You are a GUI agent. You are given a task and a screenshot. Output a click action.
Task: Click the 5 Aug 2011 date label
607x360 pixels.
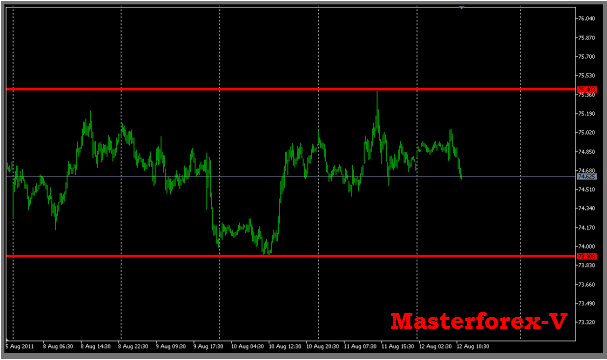20,346
